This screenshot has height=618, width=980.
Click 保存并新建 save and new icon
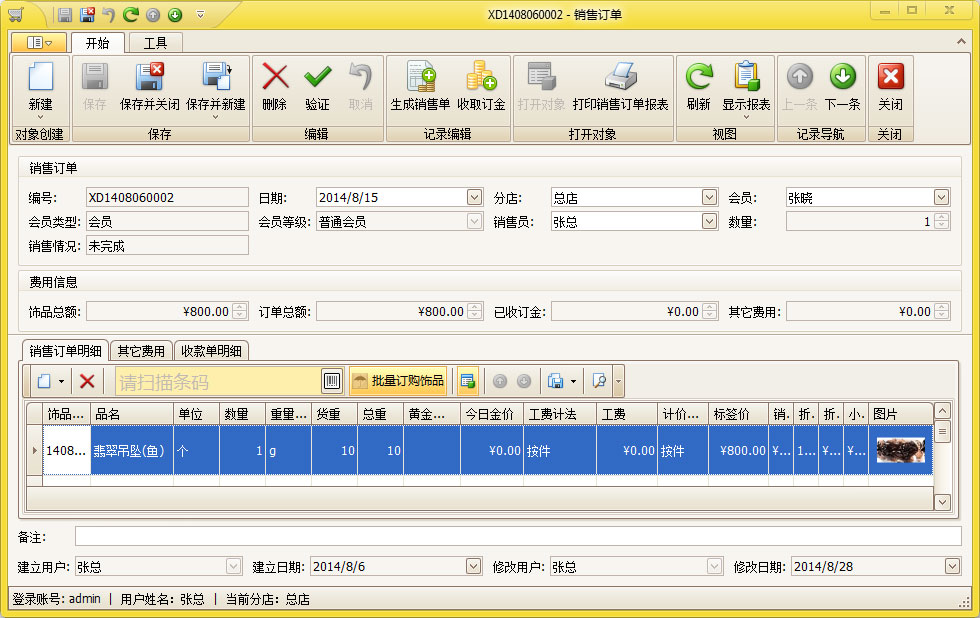(216, 77)
